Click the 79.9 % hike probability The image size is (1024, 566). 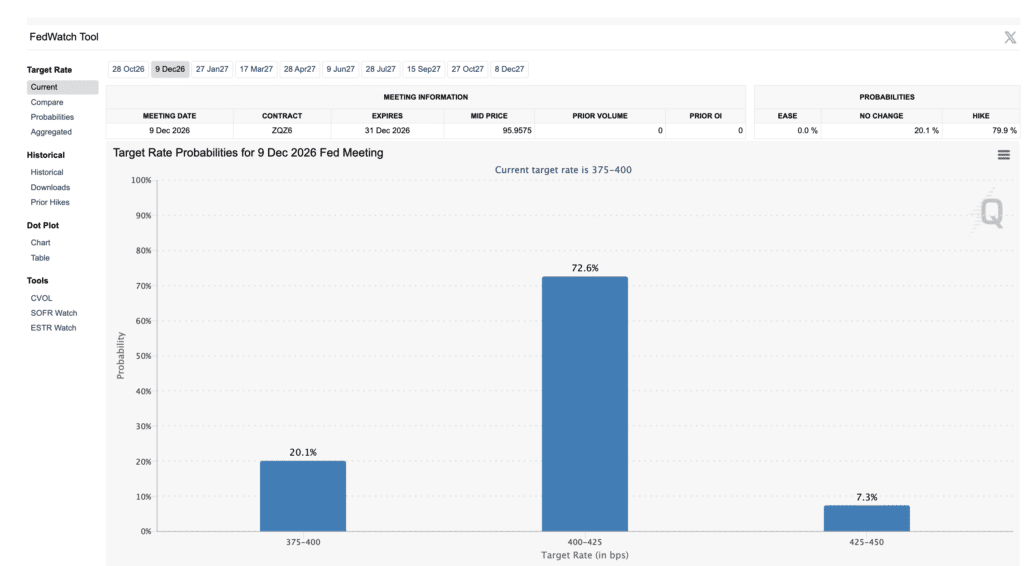pyautogui.click(x=1004, y=131)
